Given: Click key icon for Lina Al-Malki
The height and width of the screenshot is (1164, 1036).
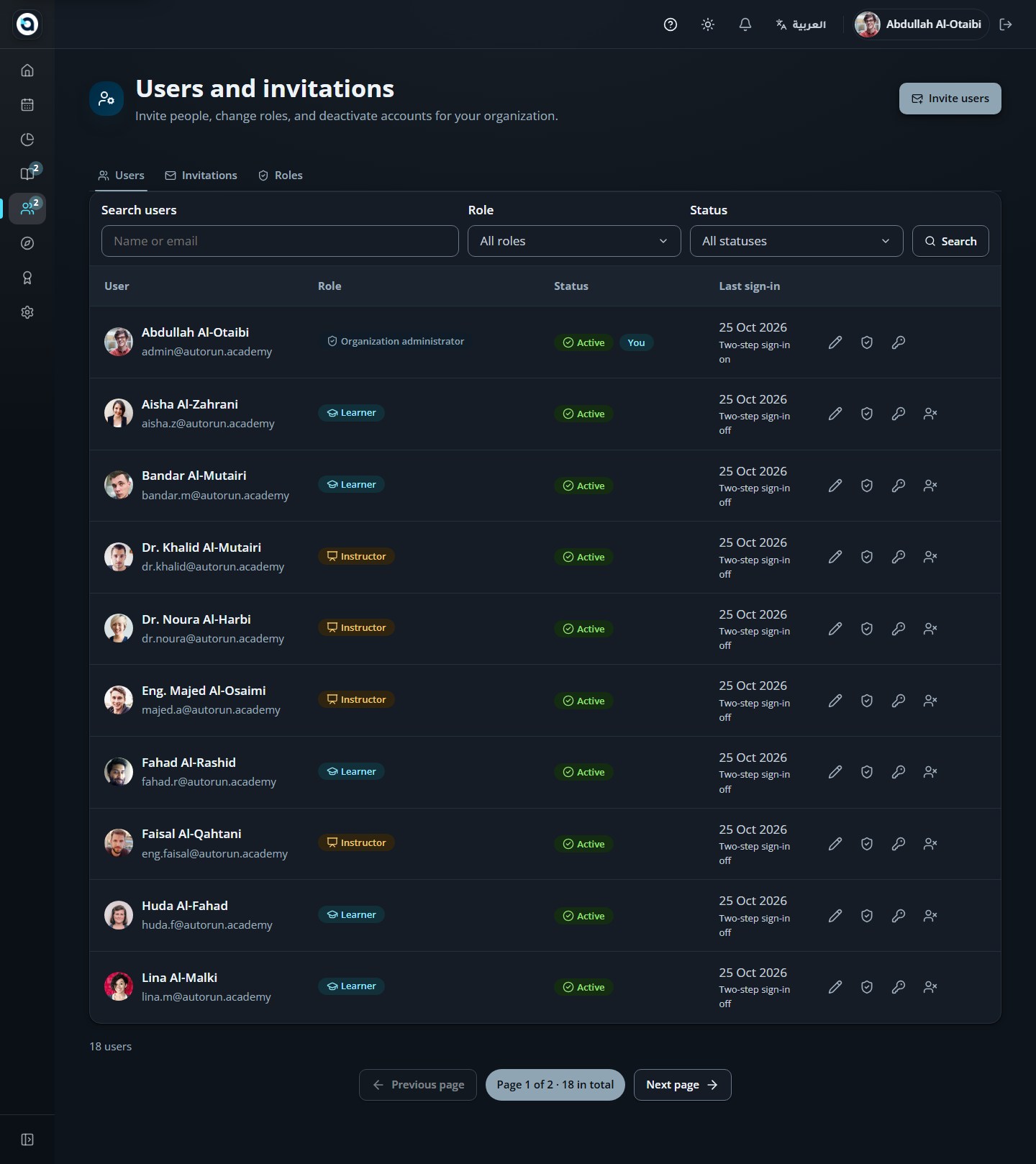Looking at the screenshot, I should coord(899,987).
